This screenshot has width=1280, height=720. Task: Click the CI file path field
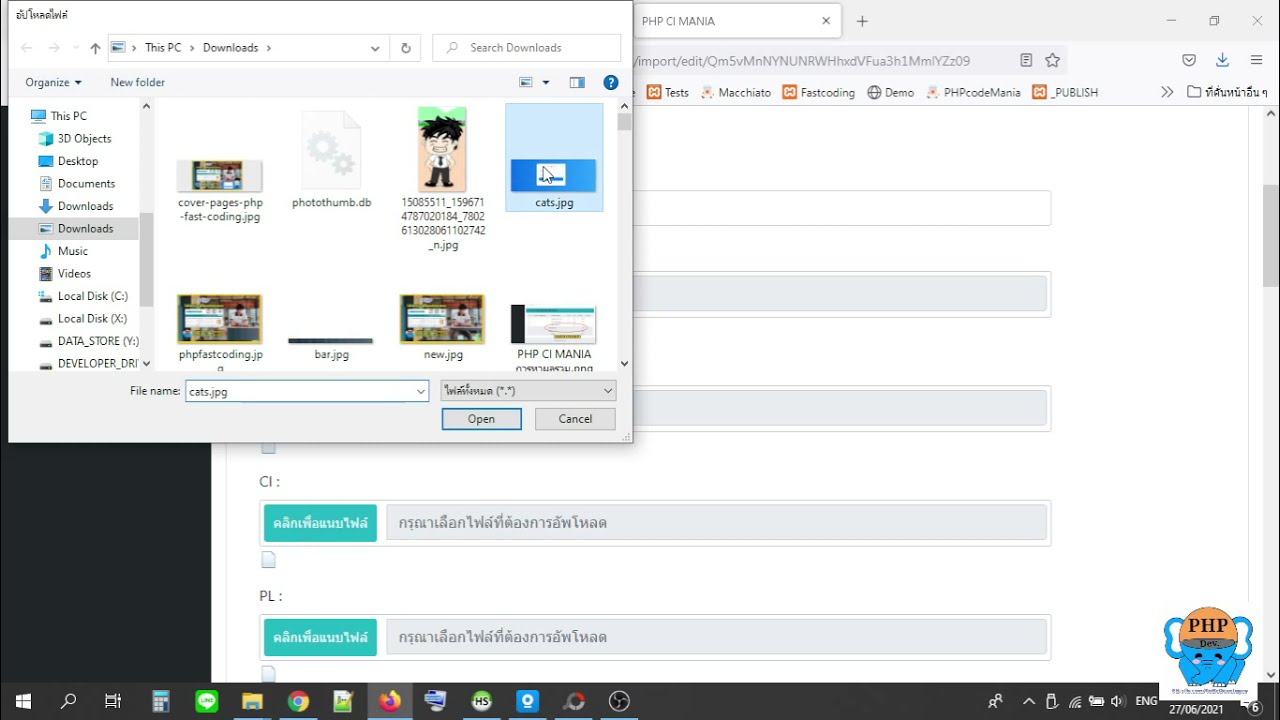[x=716, y=523]
